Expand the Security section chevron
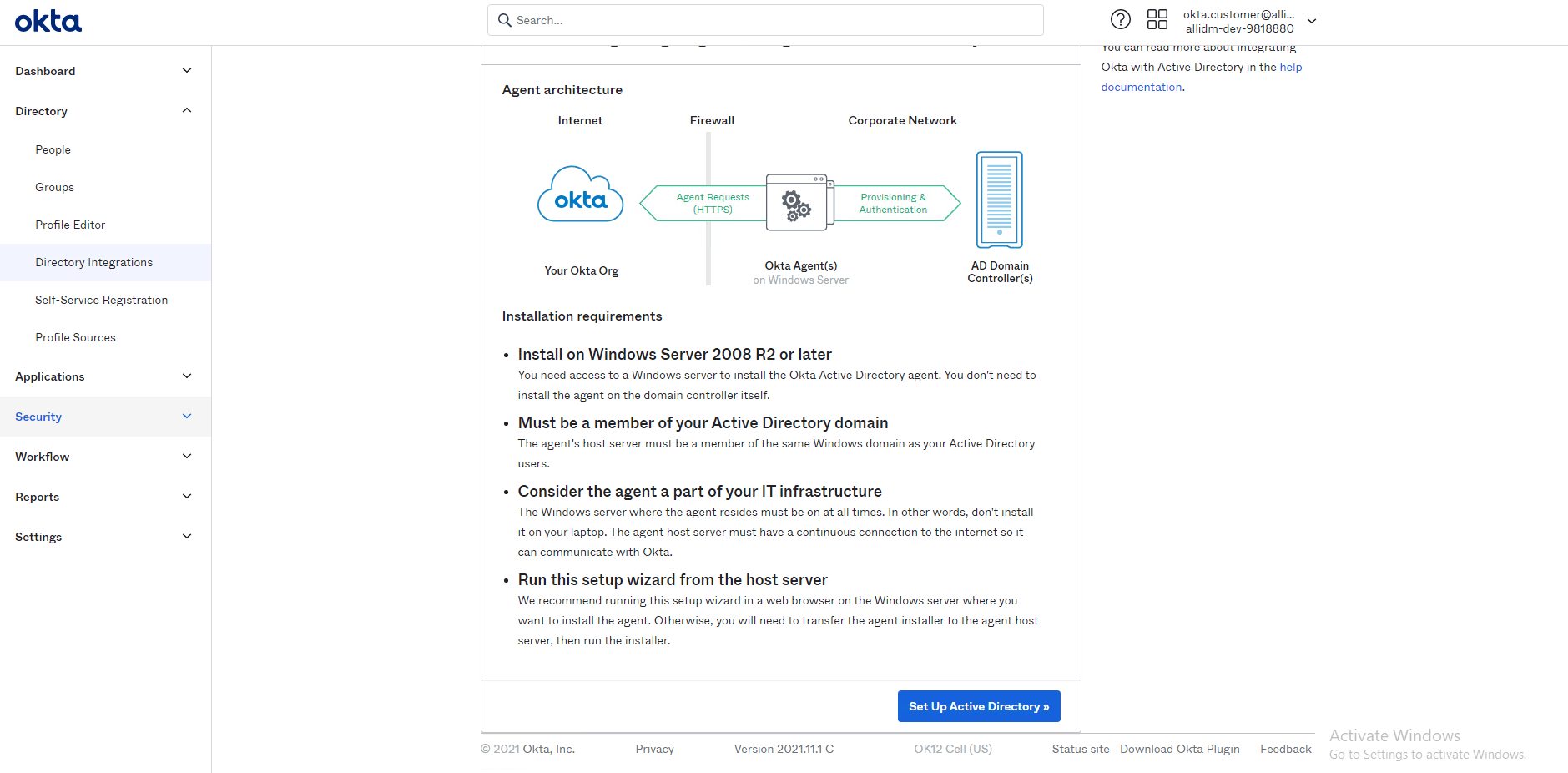The width and height of the screenshot is (1568, 773). (x=187, y=417)
